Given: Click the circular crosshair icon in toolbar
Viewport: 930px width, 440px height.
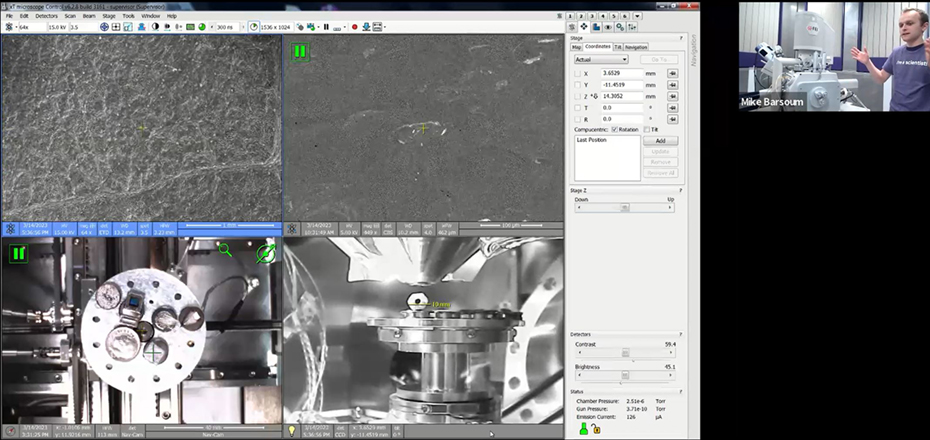Looking at the screenshot, I should click(104, 27).
